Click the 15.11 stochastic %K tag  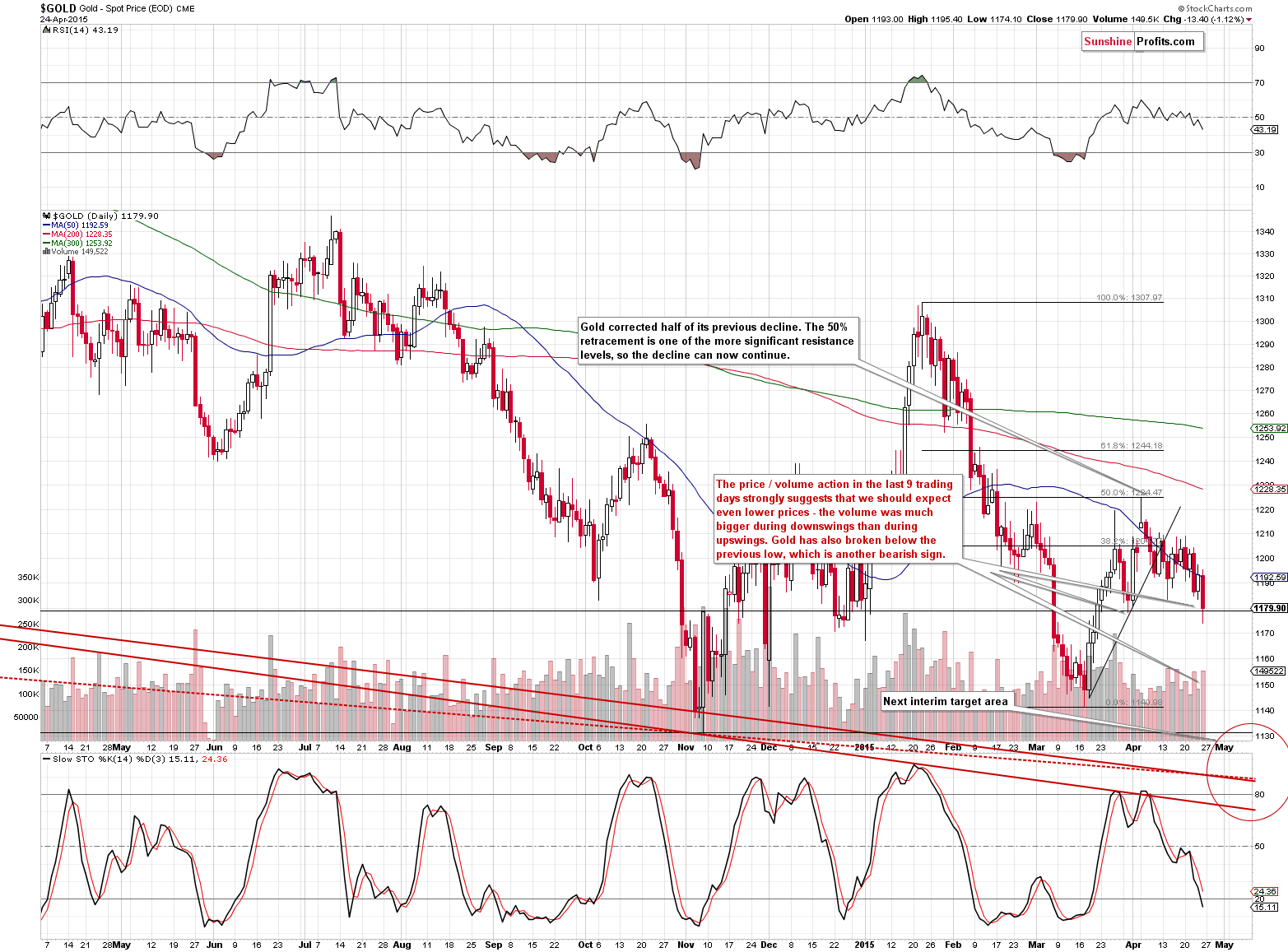click(x=1264, y=907)
